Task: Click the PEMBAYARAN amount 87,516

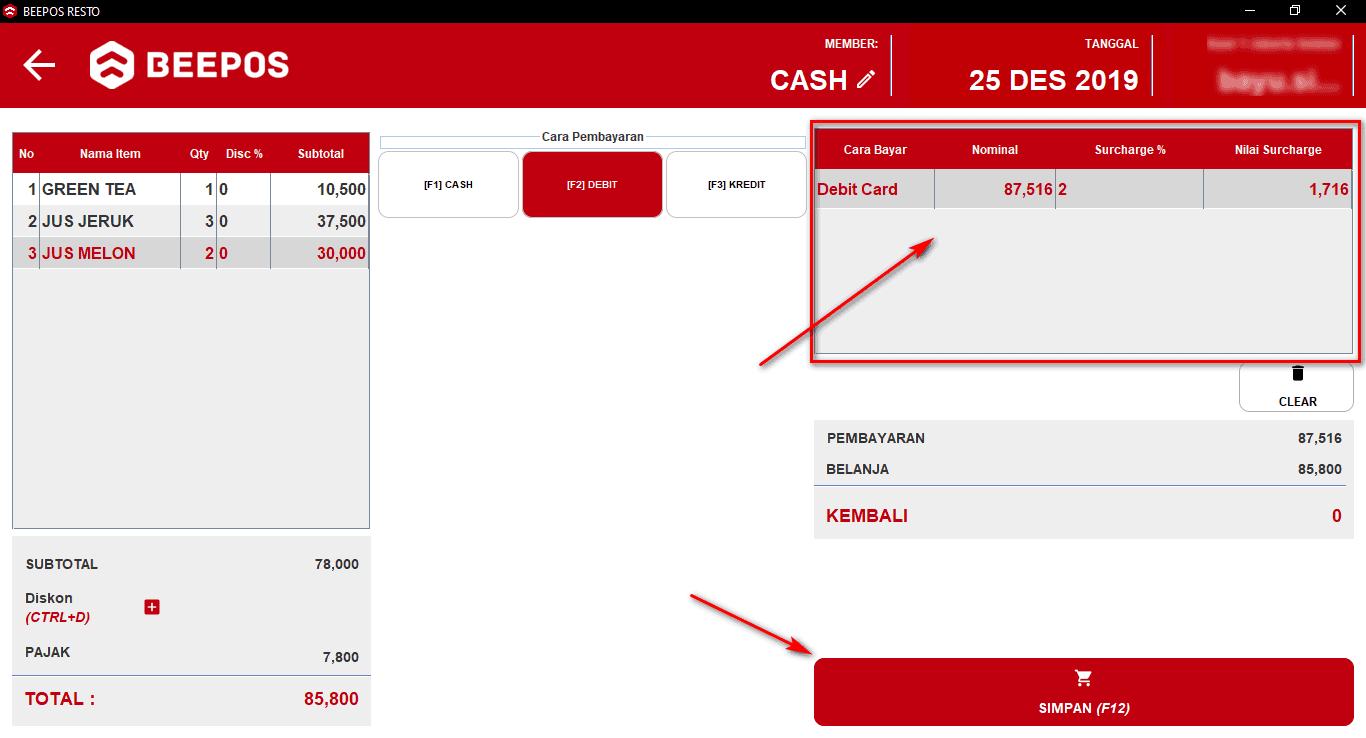Action: click(1320, 438)
